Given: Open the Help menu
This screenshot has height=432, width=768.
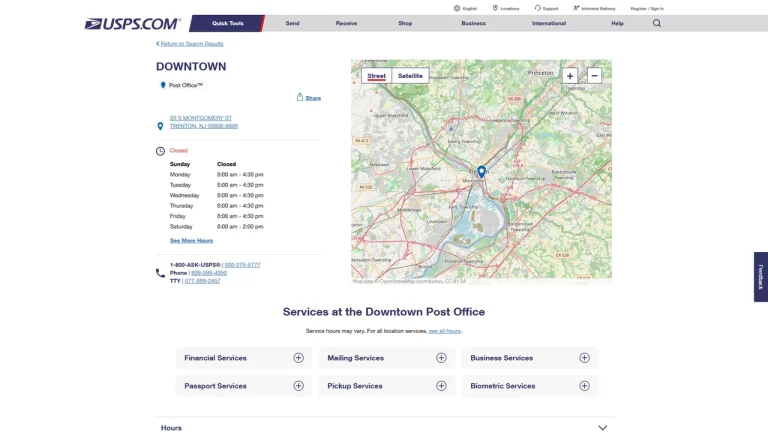Looking at the screenshot, I should tap(617, 23).
